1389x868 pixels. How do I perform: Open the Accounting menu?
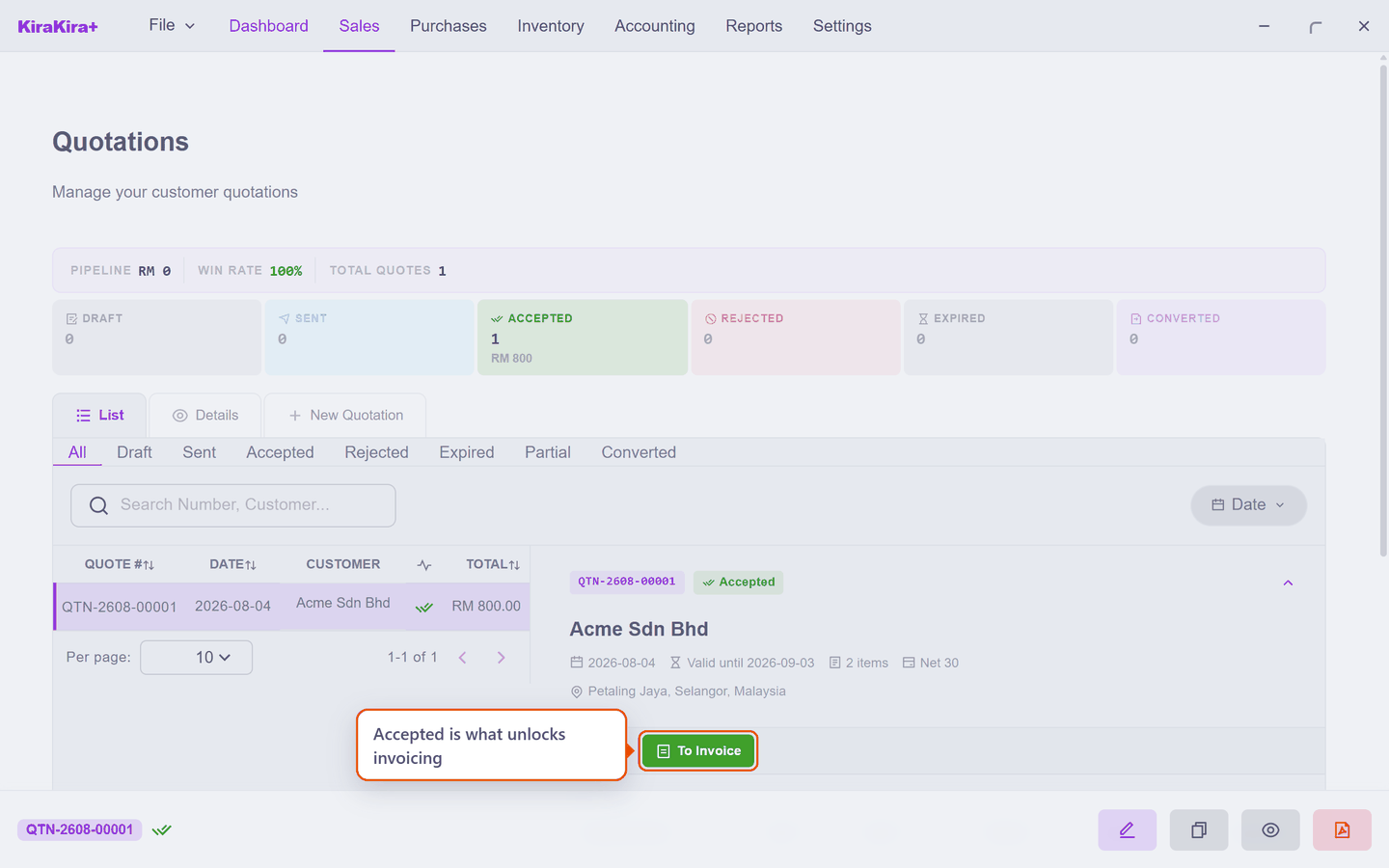[655, 26]
